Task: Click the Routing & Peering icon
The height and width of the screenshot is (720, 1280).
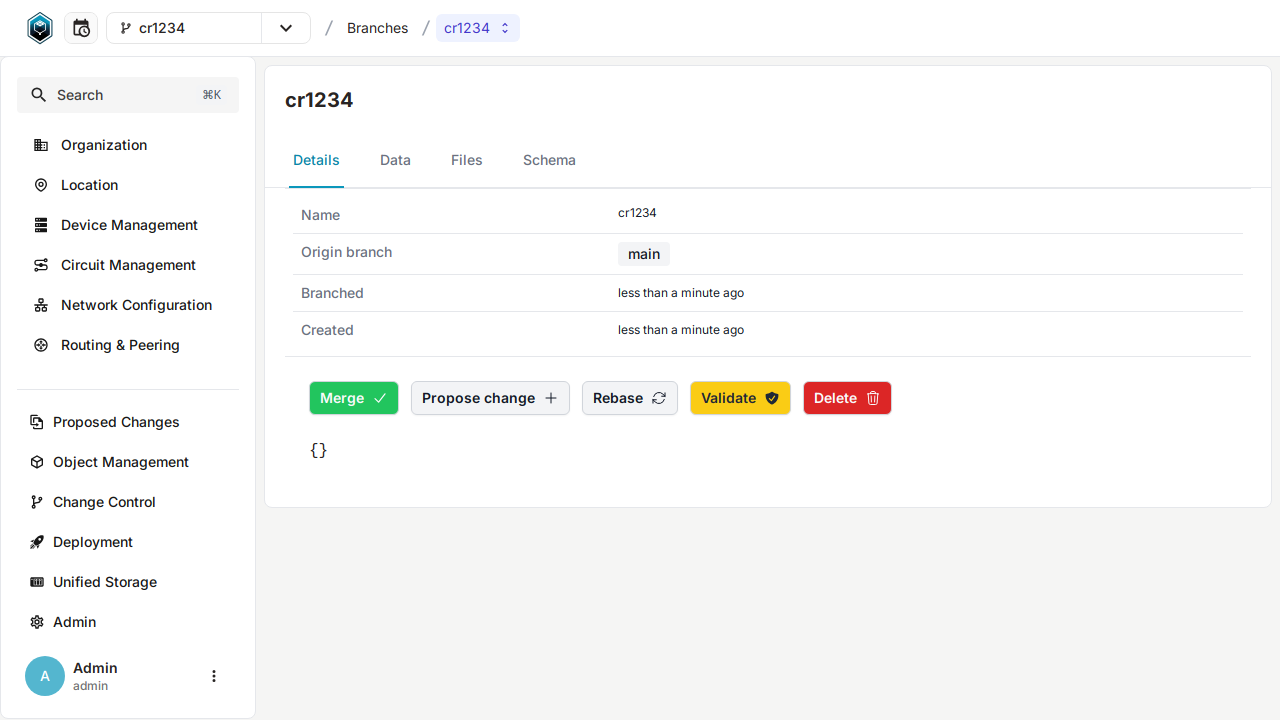Action: point(41,345)
